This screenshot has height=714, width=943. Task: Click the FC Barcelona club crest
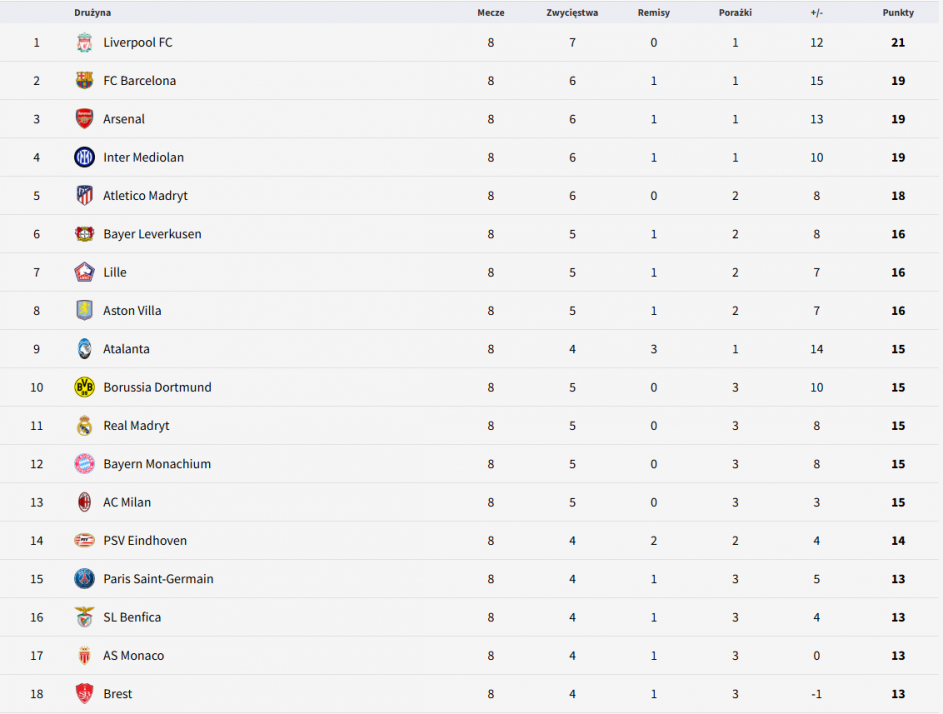(x=85, y=81)
